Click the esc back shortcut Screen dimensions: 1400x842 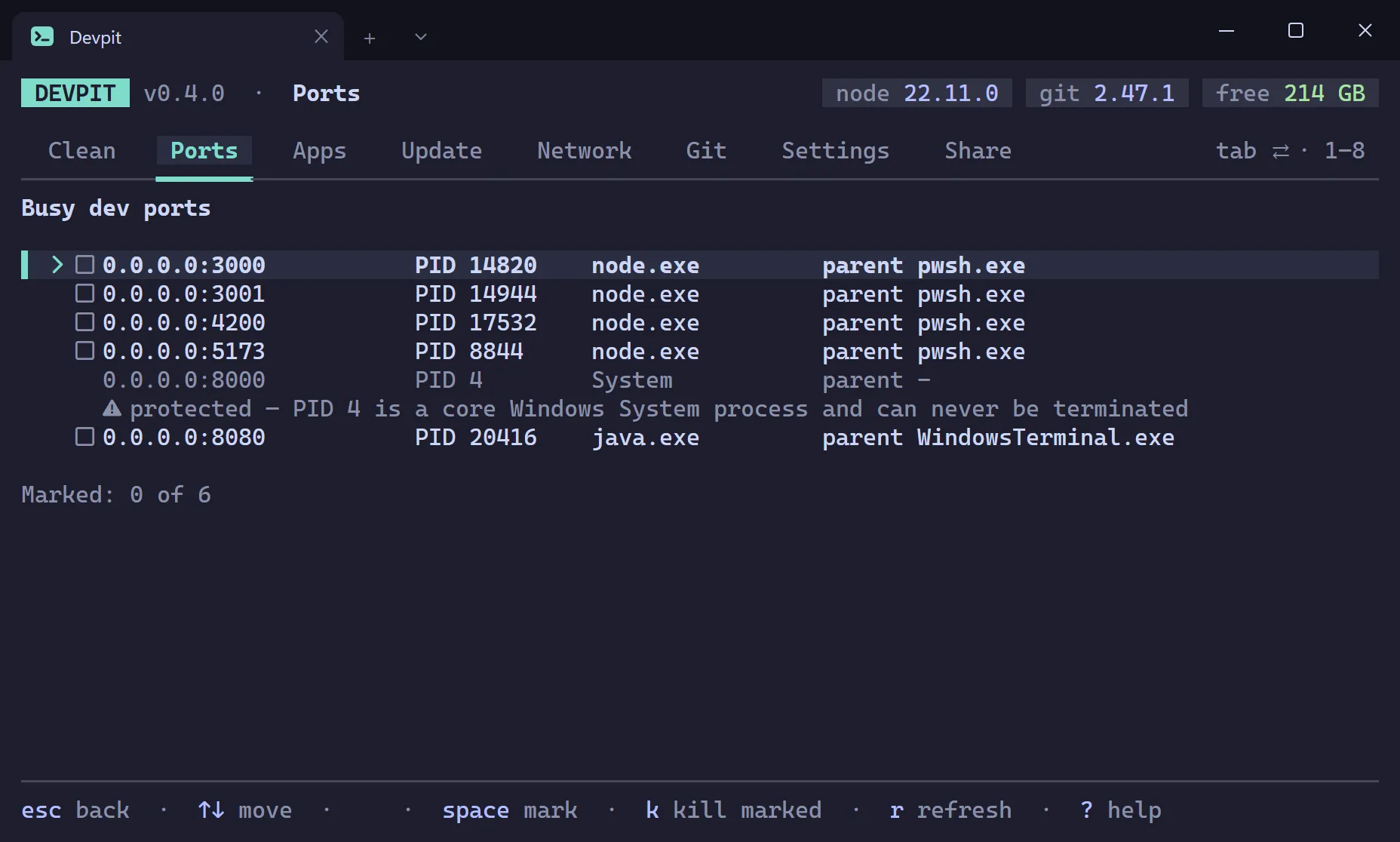tap(75, 810)
